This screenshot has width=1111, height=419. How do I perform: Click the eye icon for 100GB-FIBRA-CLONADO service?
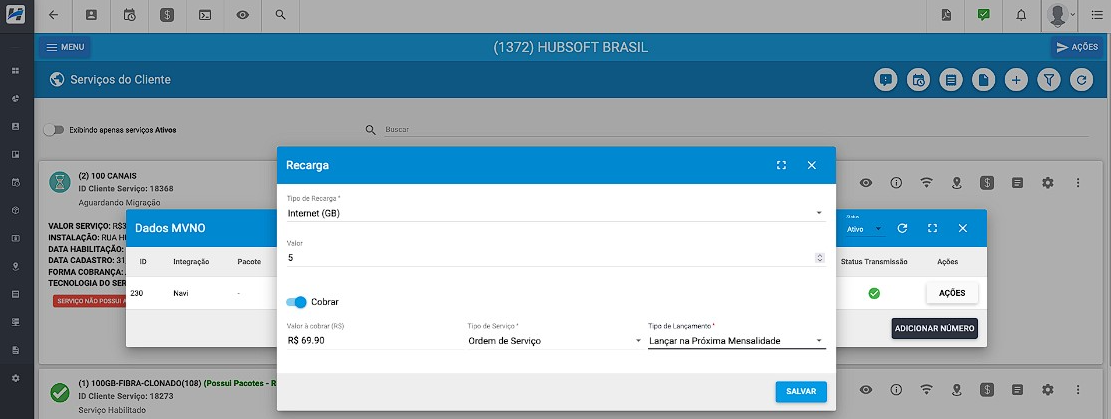point(866,390)
